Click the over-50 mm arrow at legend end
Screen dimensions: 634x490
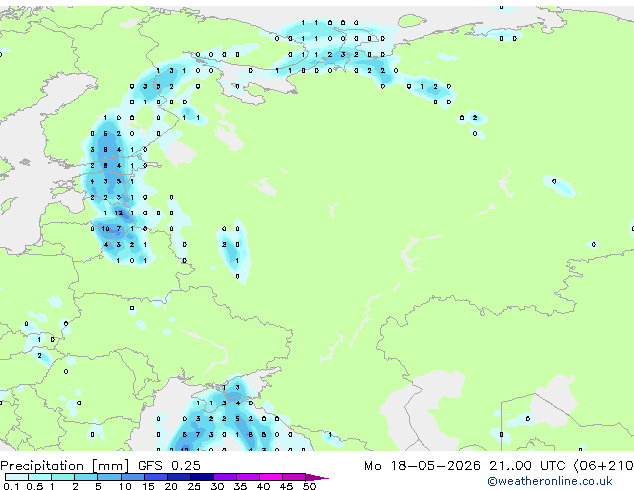click(x=317, y=477)
